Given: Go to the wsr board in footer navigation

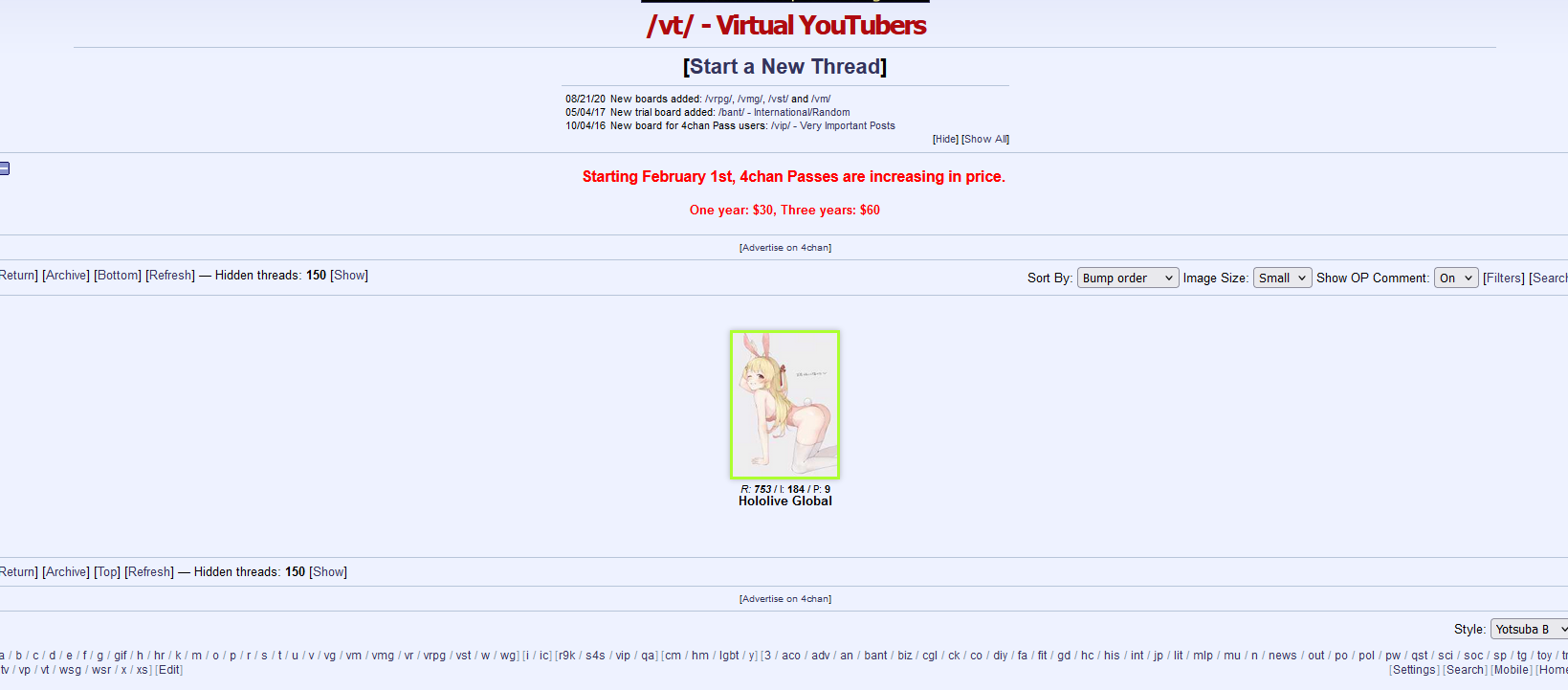Looking at the screenshot, I should [x=101, y=670].
